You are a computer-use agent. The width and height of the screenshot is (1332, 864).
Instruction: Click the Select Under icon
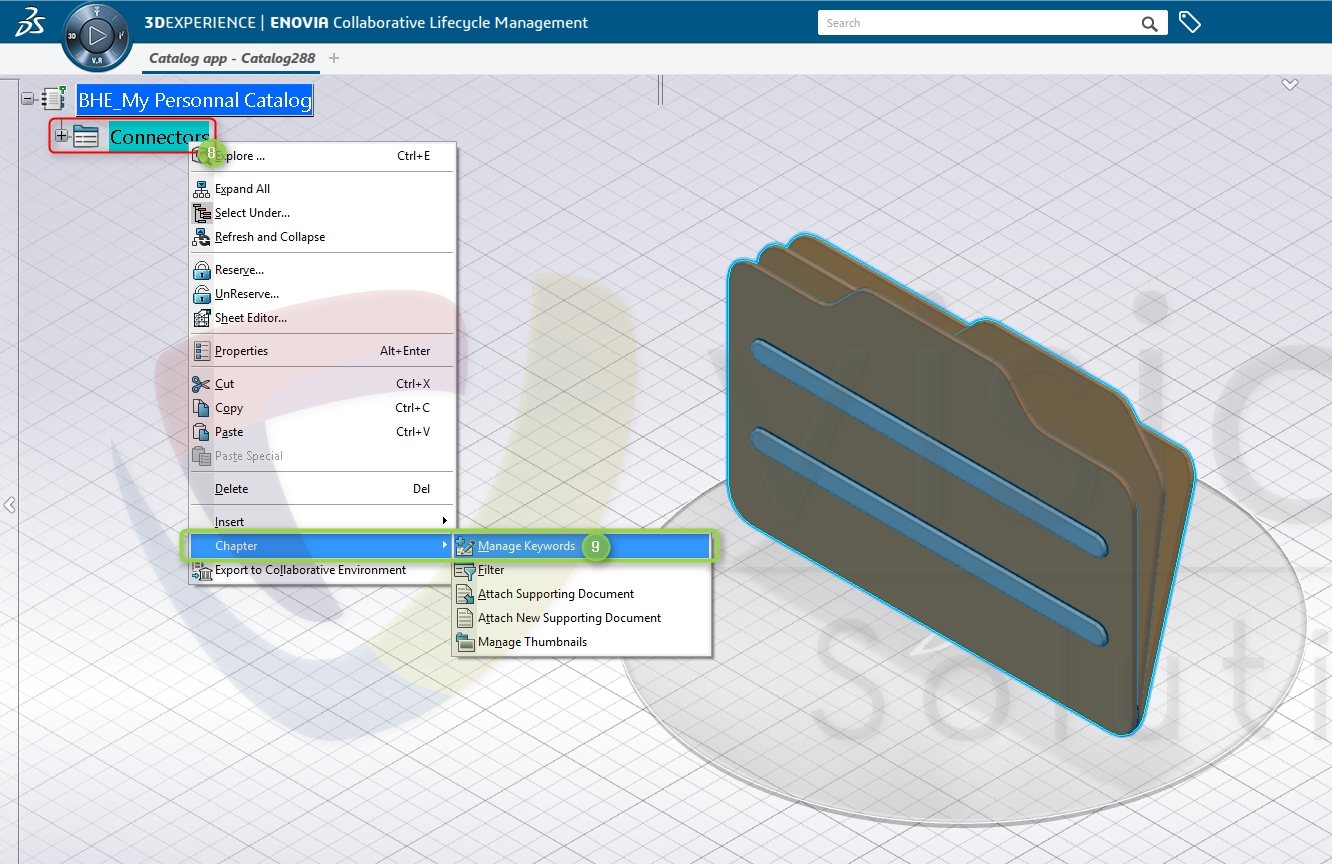[x=201, y=213]
